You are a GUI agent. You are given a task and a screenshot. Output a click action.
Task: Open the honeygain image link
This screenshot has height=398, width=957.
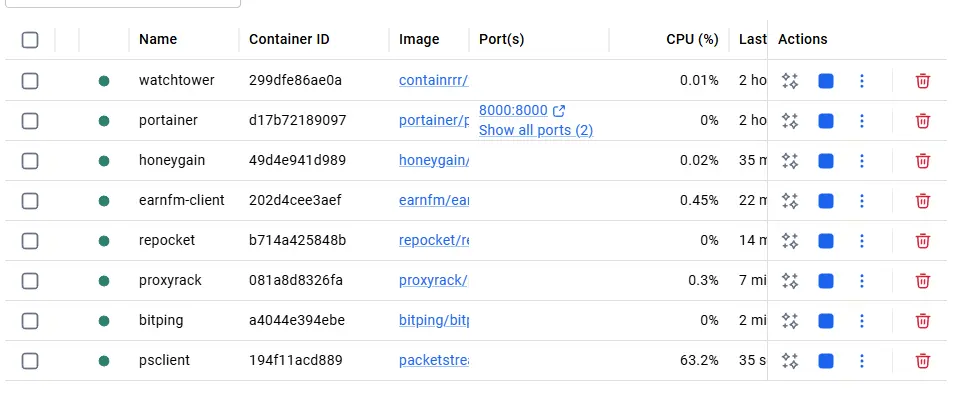(x=434, y=161)
